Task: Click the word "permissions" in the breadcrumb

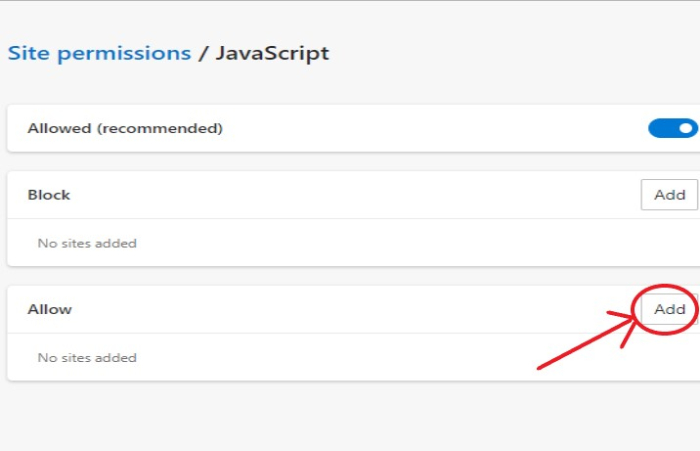Action: pyautogui.click(x=123, y=53)
